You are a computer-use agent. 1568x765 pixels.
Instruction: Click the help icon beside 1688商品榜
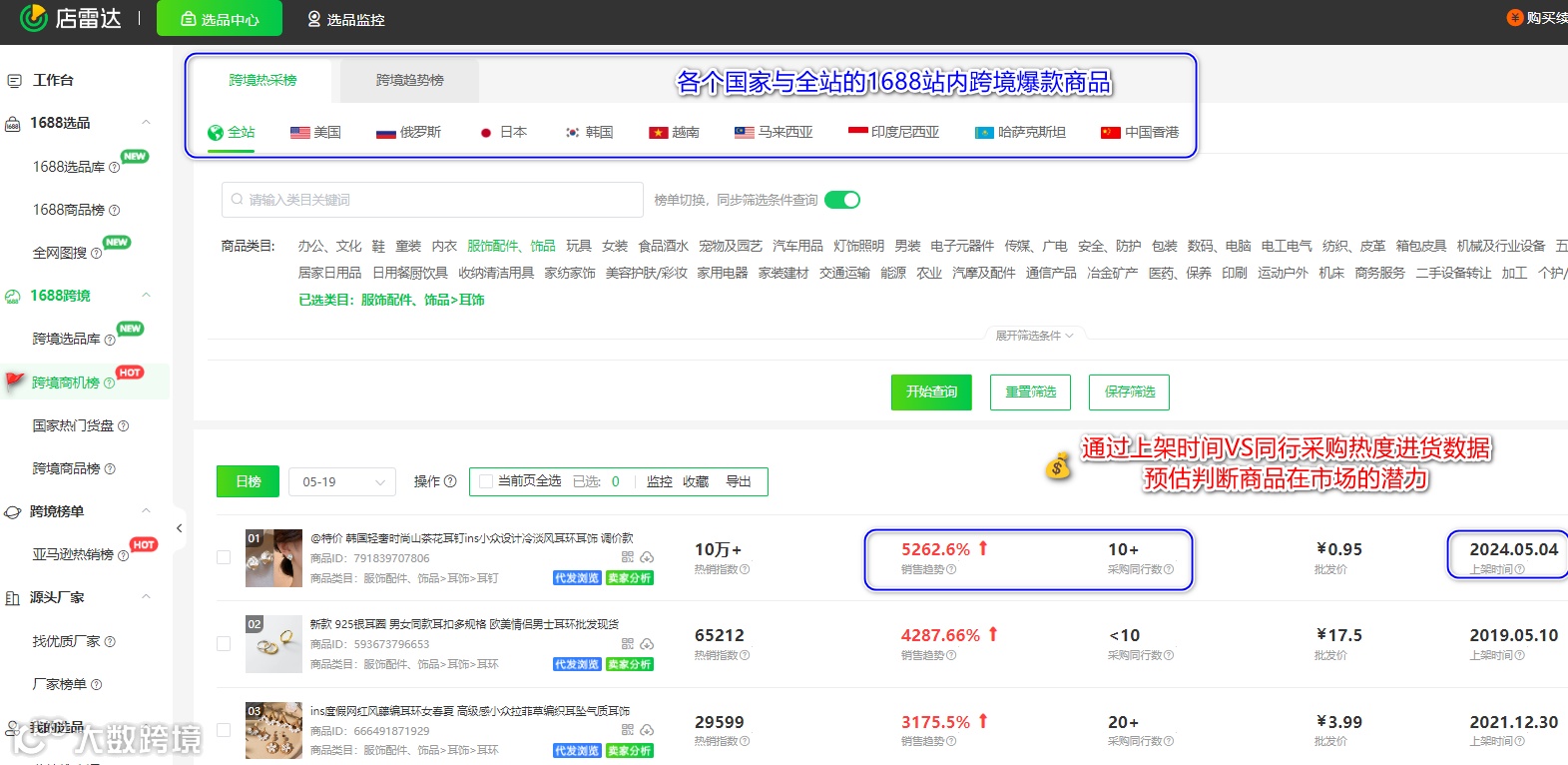(114, 210)
